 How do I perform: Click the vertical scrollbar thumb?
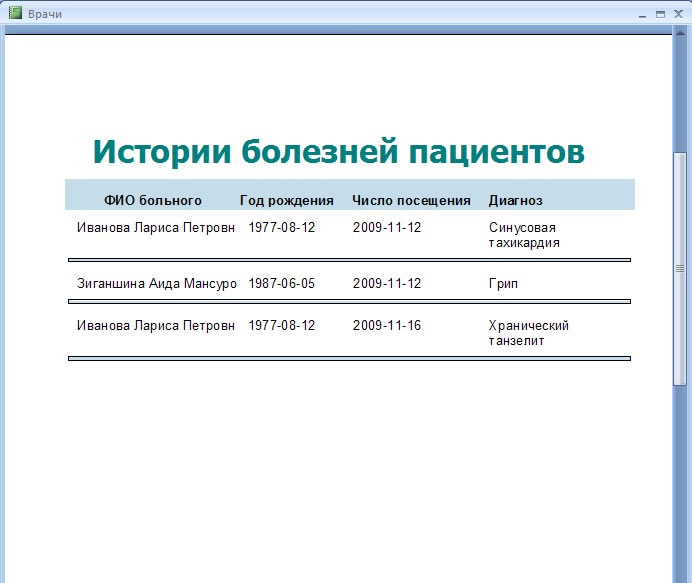coord(680,269)
